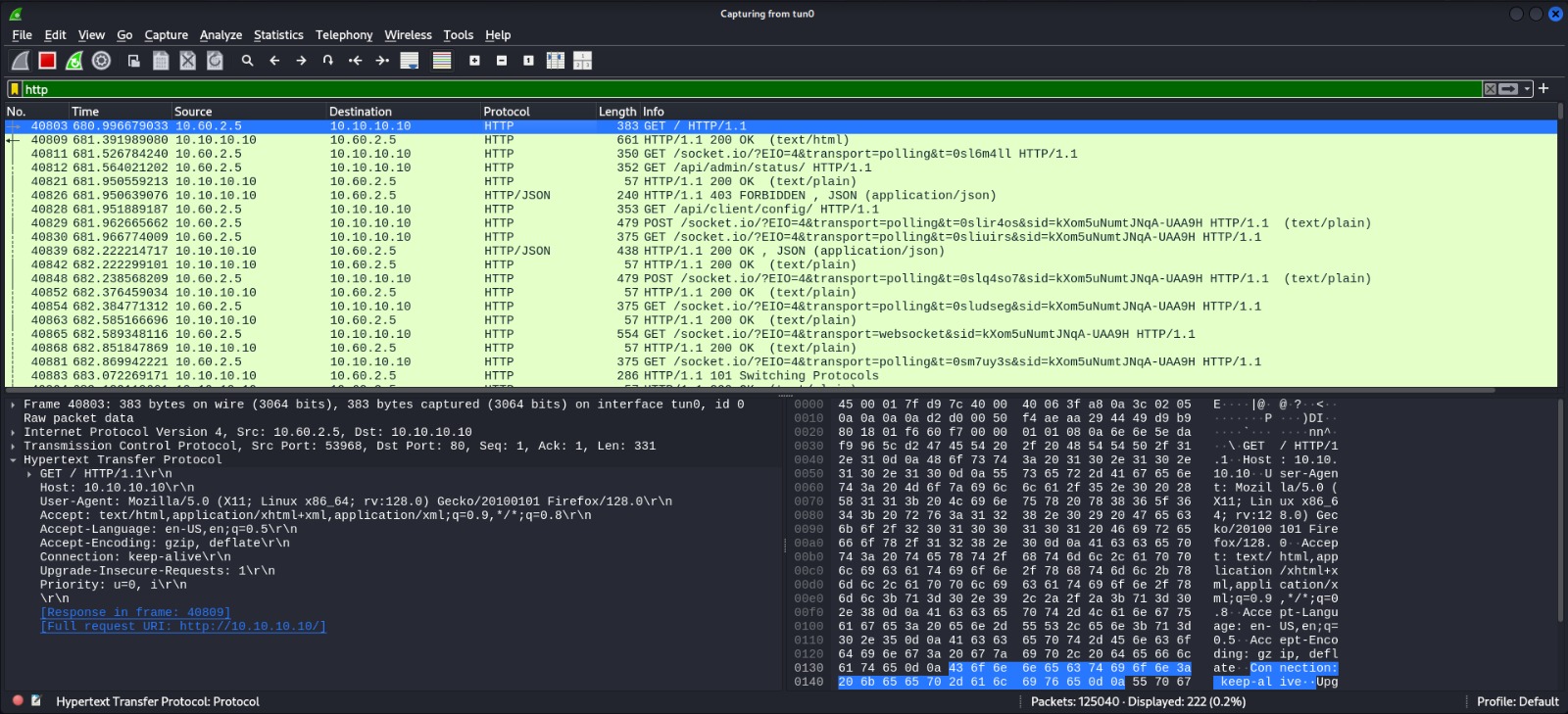Sort by the Time column header
Viewport: 1568px width, 714px height.
coord(120,112)
